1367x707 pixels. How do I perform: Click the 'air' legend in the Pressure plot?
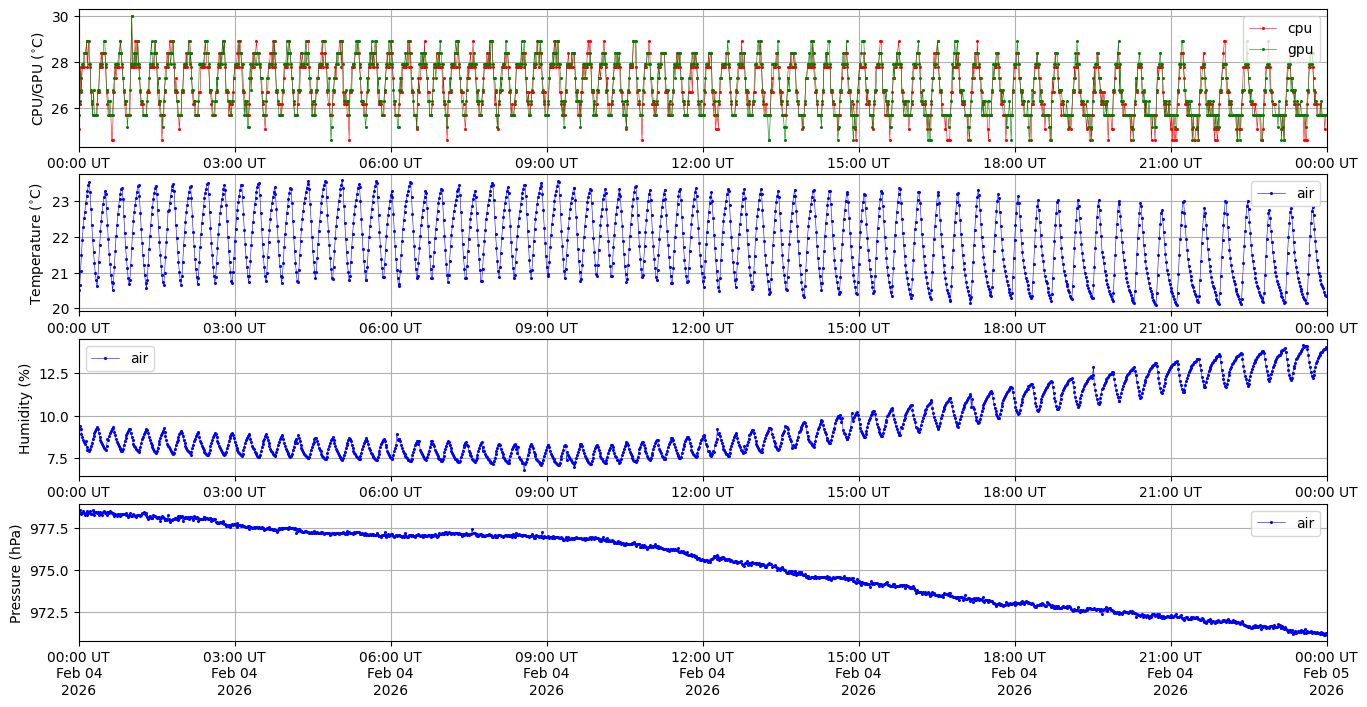click(x=1285, y=523)
